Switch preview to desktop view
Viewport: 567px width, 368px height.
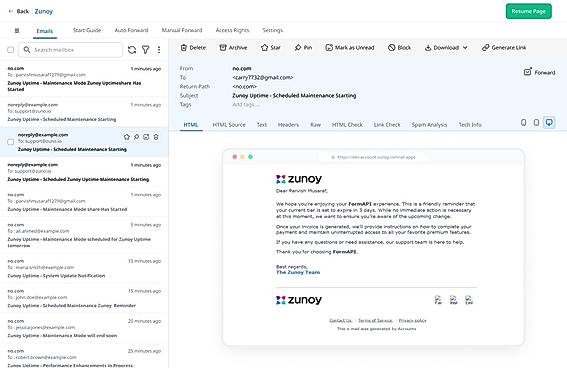coord(549,123)
